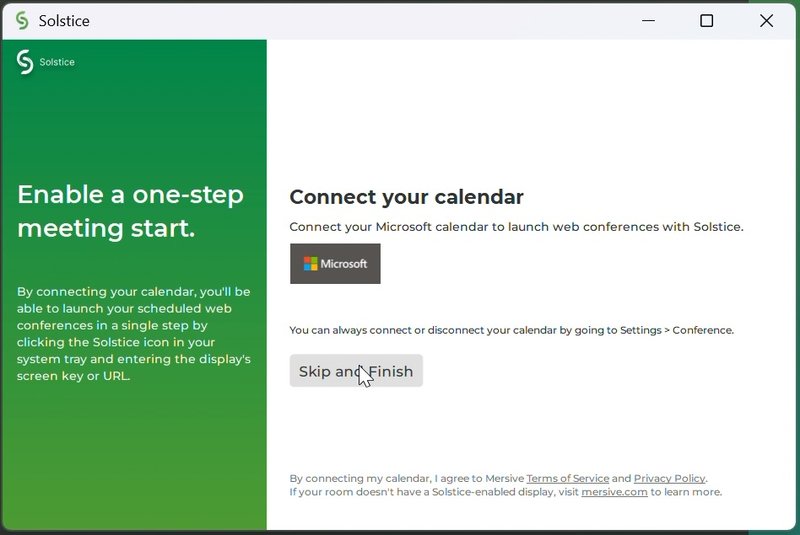The image size is (800, 535).
Task: Click the 'Connect your Microsoft calendar' description line
Action: tap(516, 227)
